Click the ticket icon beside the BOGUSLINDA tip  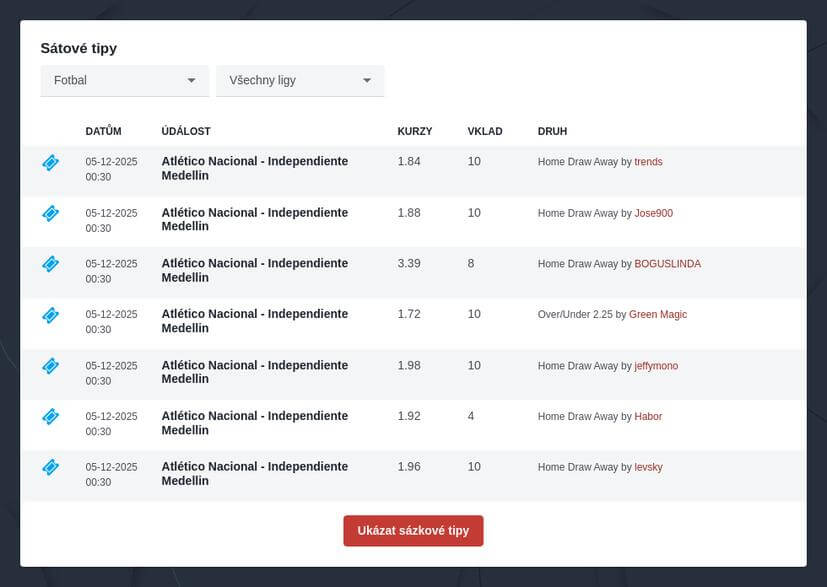[50, 264]
